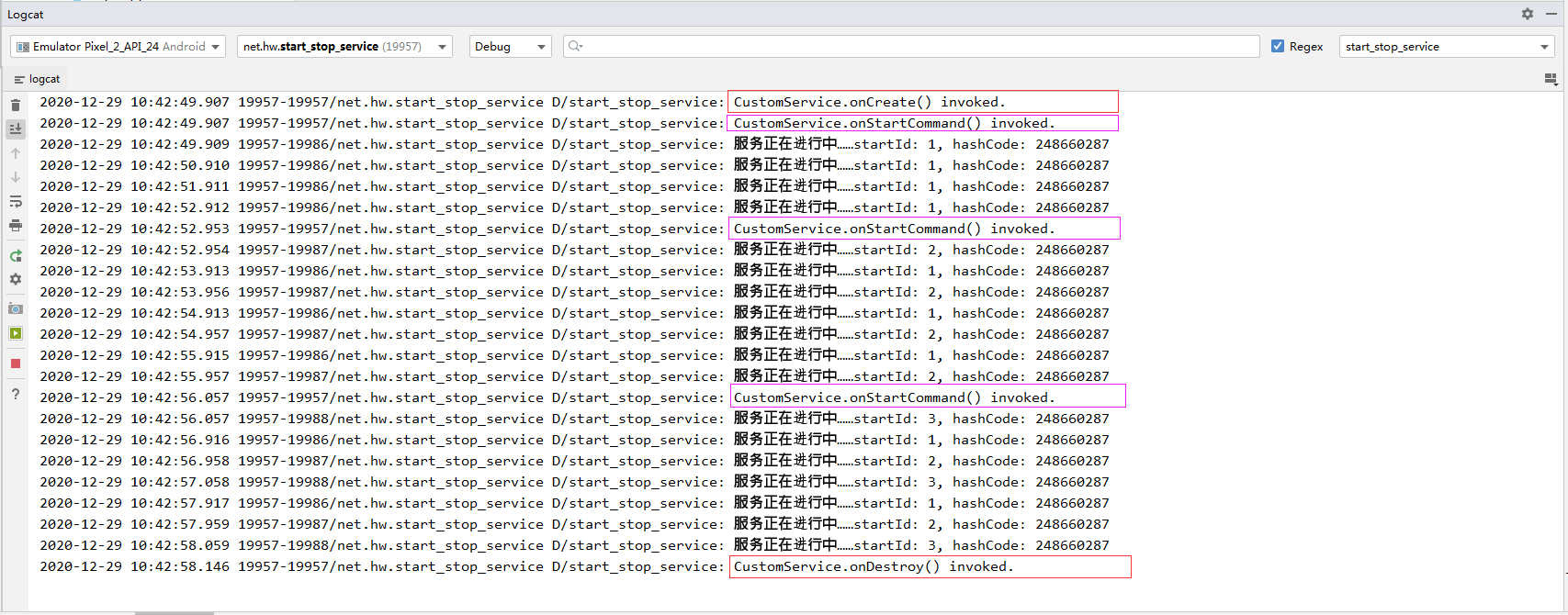The image size is (1568, 615).
Task: Click the magnifier search icon
Action: pyautogui.click(x=575, y=46)
